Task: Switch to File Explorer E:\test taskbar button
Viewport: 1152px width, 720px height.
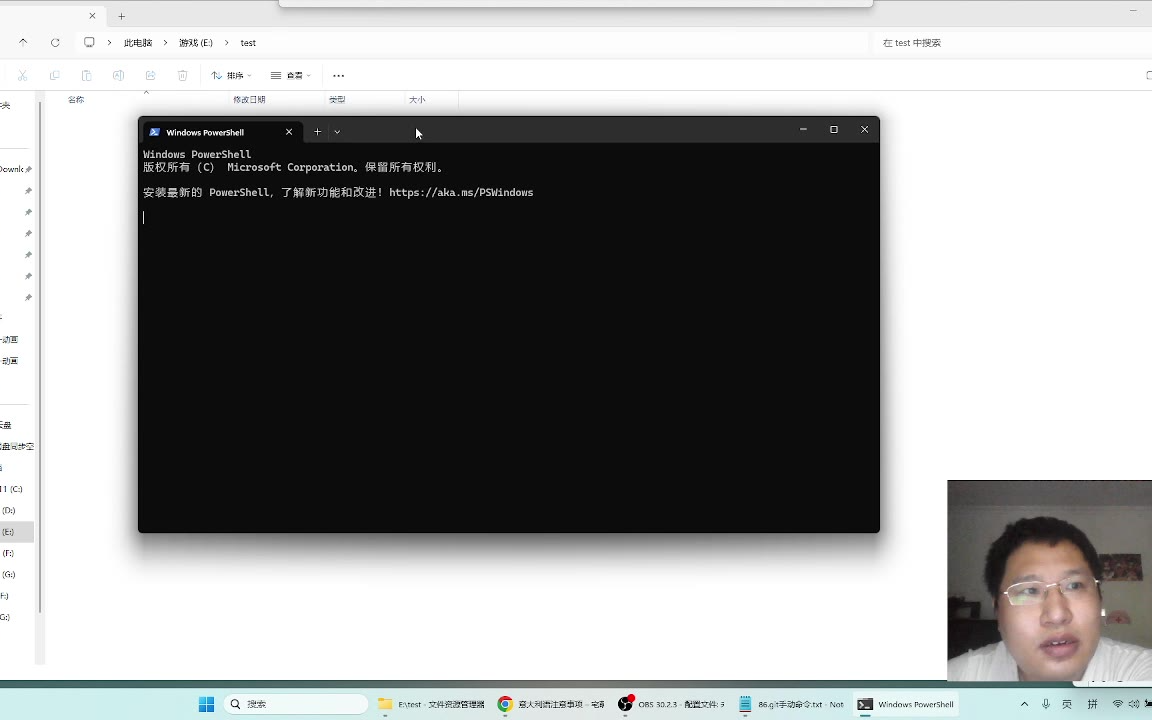Action: tap(431, 704)
